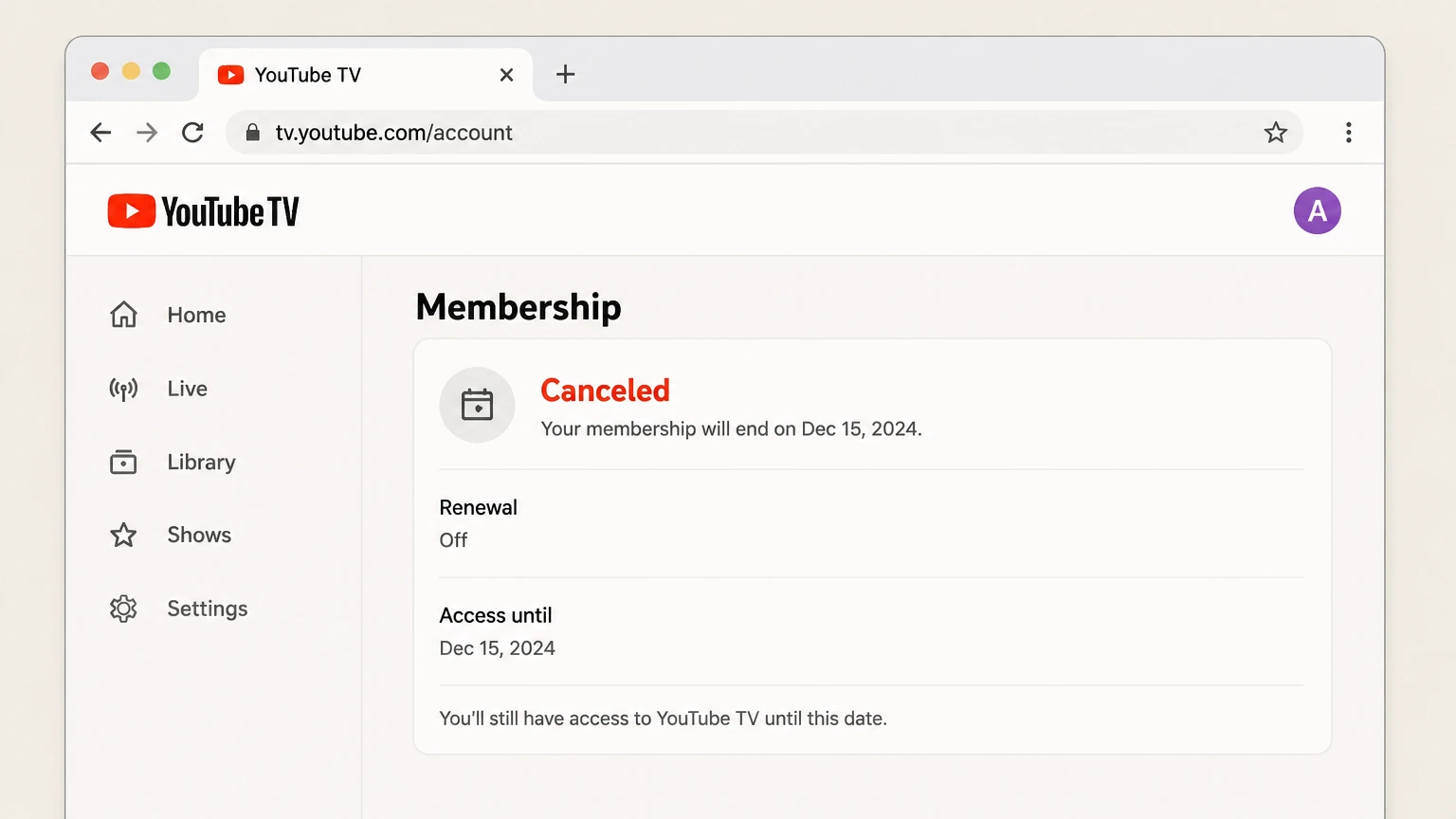Screen dimensions: 1456x819
Task: Click the red macOS close button
Action: pyautogui.click(x=100, y=71)
